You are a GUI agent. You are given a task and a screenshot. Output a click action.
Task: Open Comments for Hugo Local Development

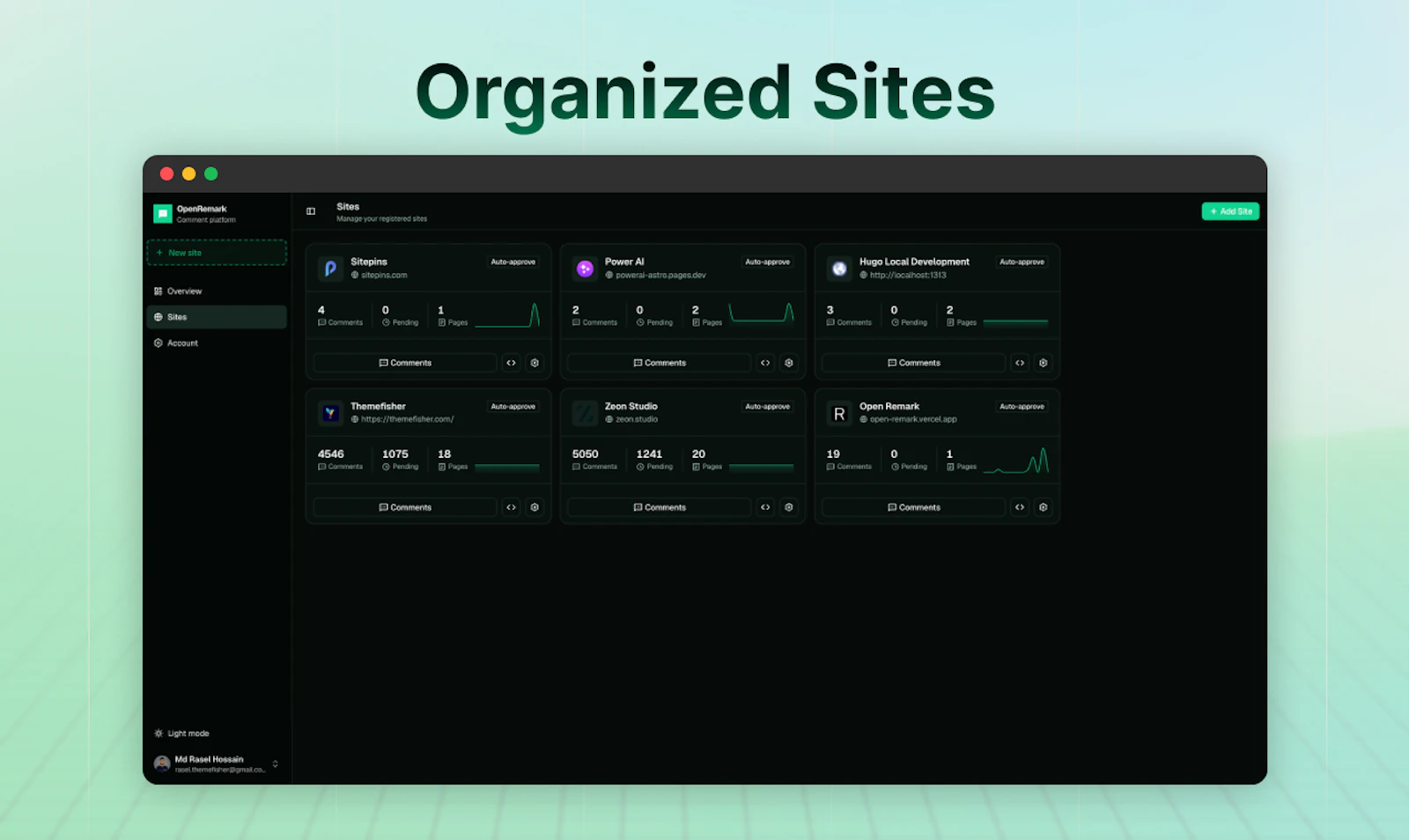[914, 363]
